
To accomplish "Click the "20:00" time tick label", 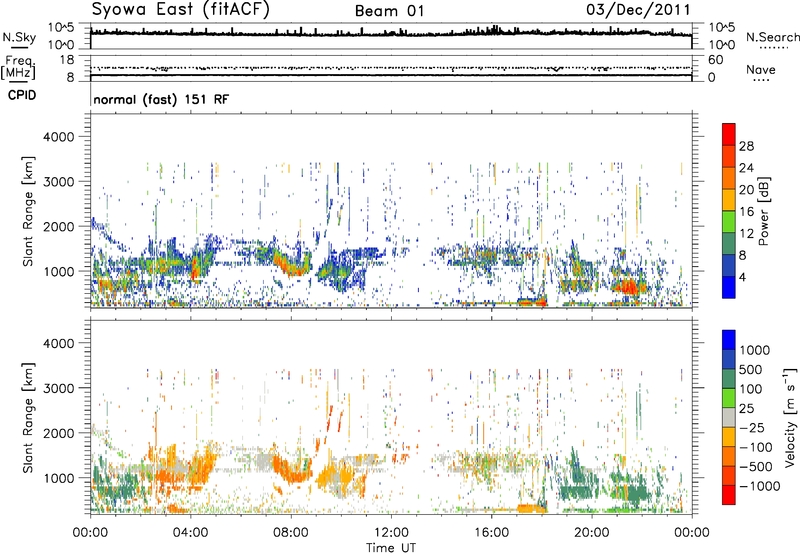I will click(591, 533).
